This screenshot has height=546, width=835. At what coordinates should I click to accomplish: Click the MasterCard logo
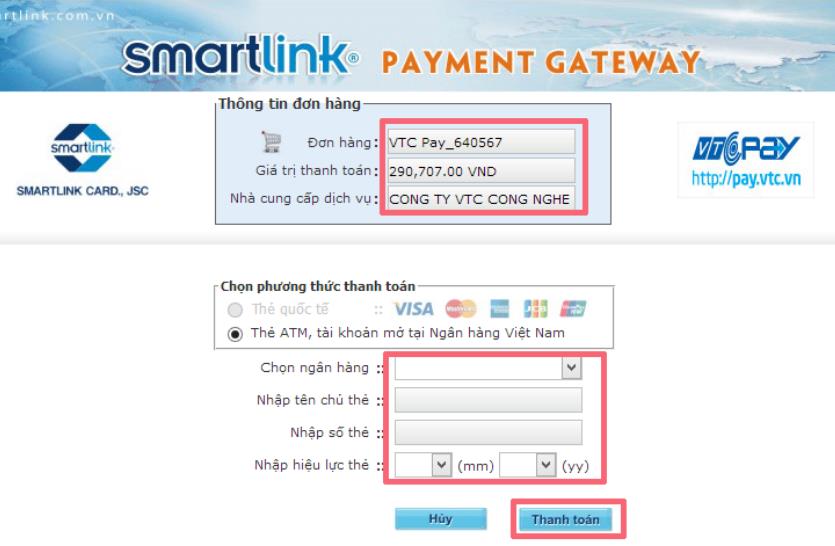point(461,308)
